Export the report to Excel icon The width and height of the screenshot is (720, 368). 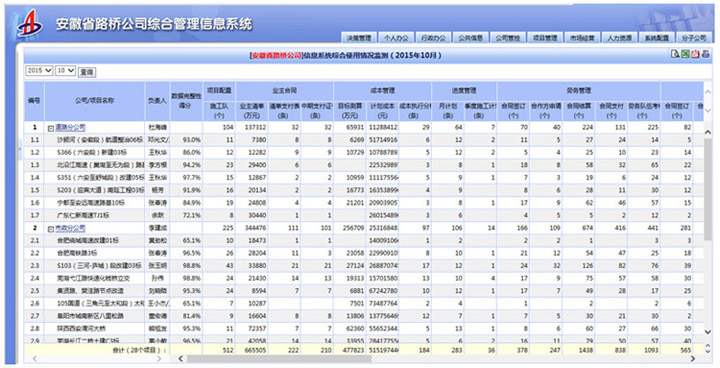click(x=685, y=54)
